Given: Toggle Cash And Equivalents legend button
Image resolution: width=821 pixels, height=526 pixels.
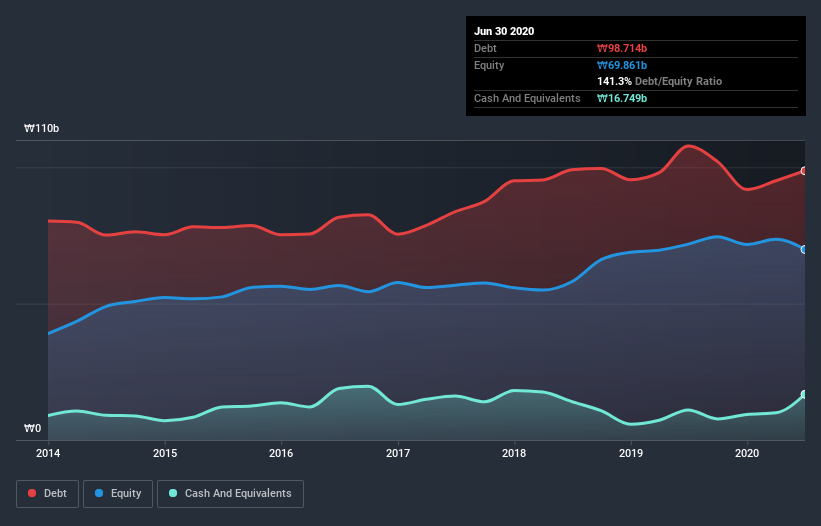Looking at the screenshot, I should 230,494.
